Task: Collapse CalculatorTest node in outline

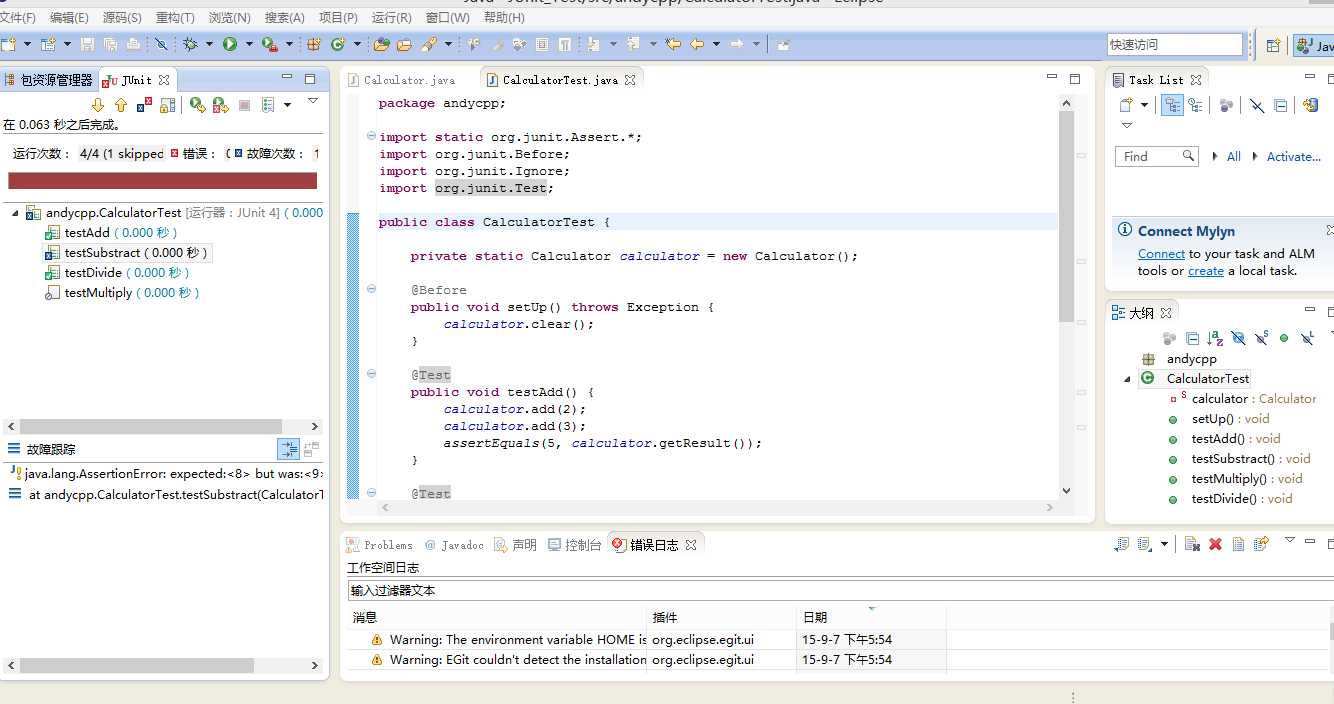Action: [1128, 379]
